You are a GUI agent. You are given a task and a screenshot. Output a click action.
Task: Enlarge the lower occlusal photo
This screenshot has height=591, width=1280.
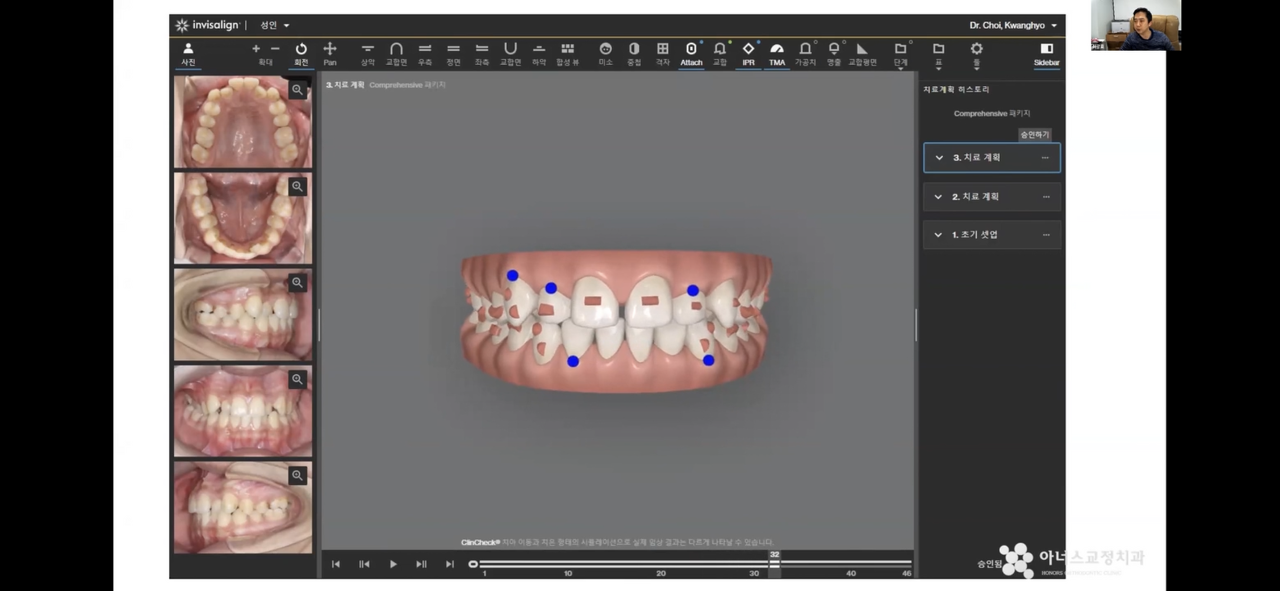pos(297,187)
